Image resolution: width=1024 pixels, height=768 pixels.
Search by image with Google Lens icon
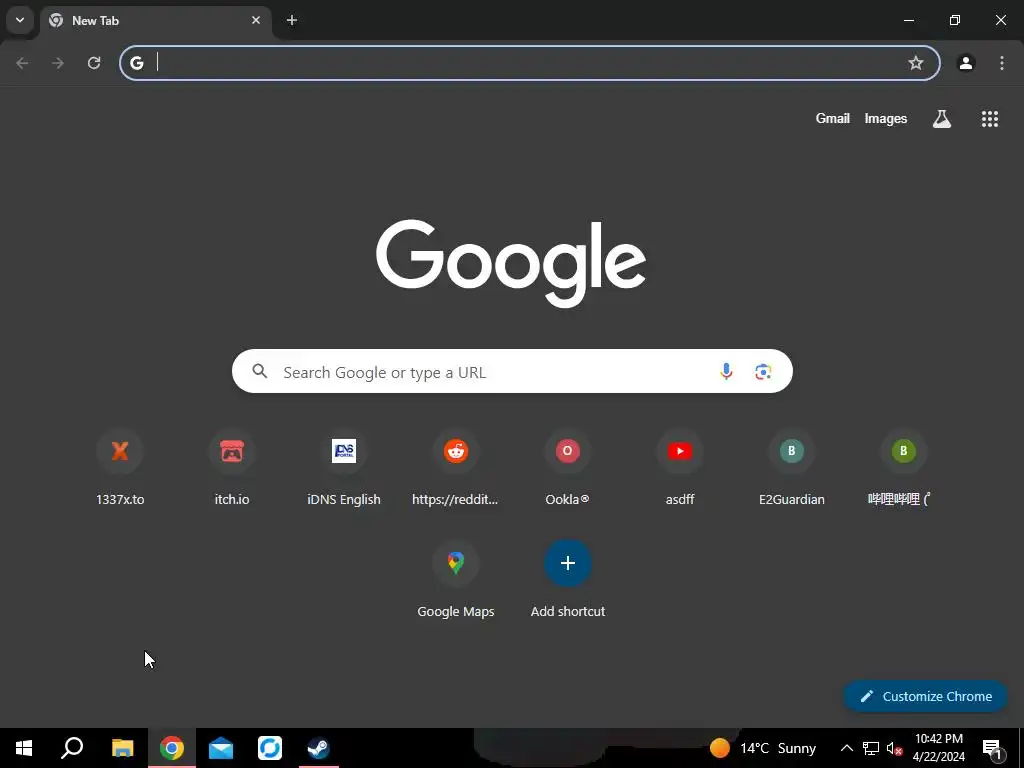click(763, 372)
